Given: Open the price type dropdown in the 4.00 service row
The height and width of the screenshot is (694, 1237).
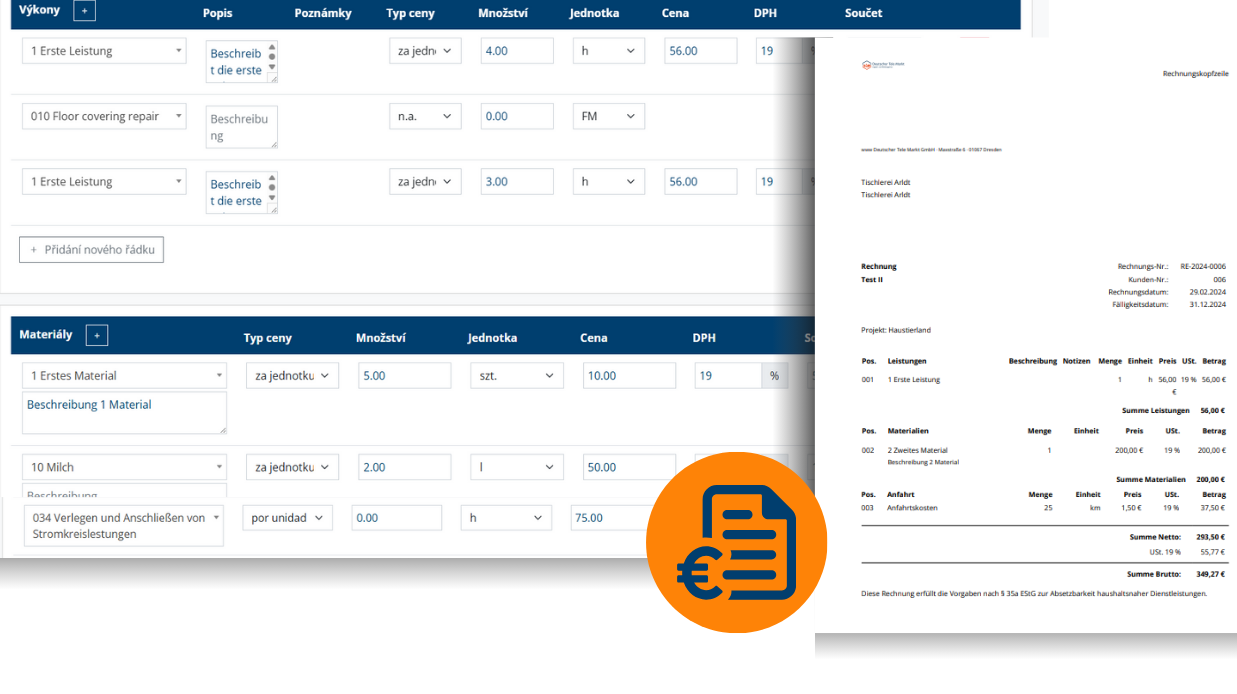Looking at the screenshot, I should point(425,51).
